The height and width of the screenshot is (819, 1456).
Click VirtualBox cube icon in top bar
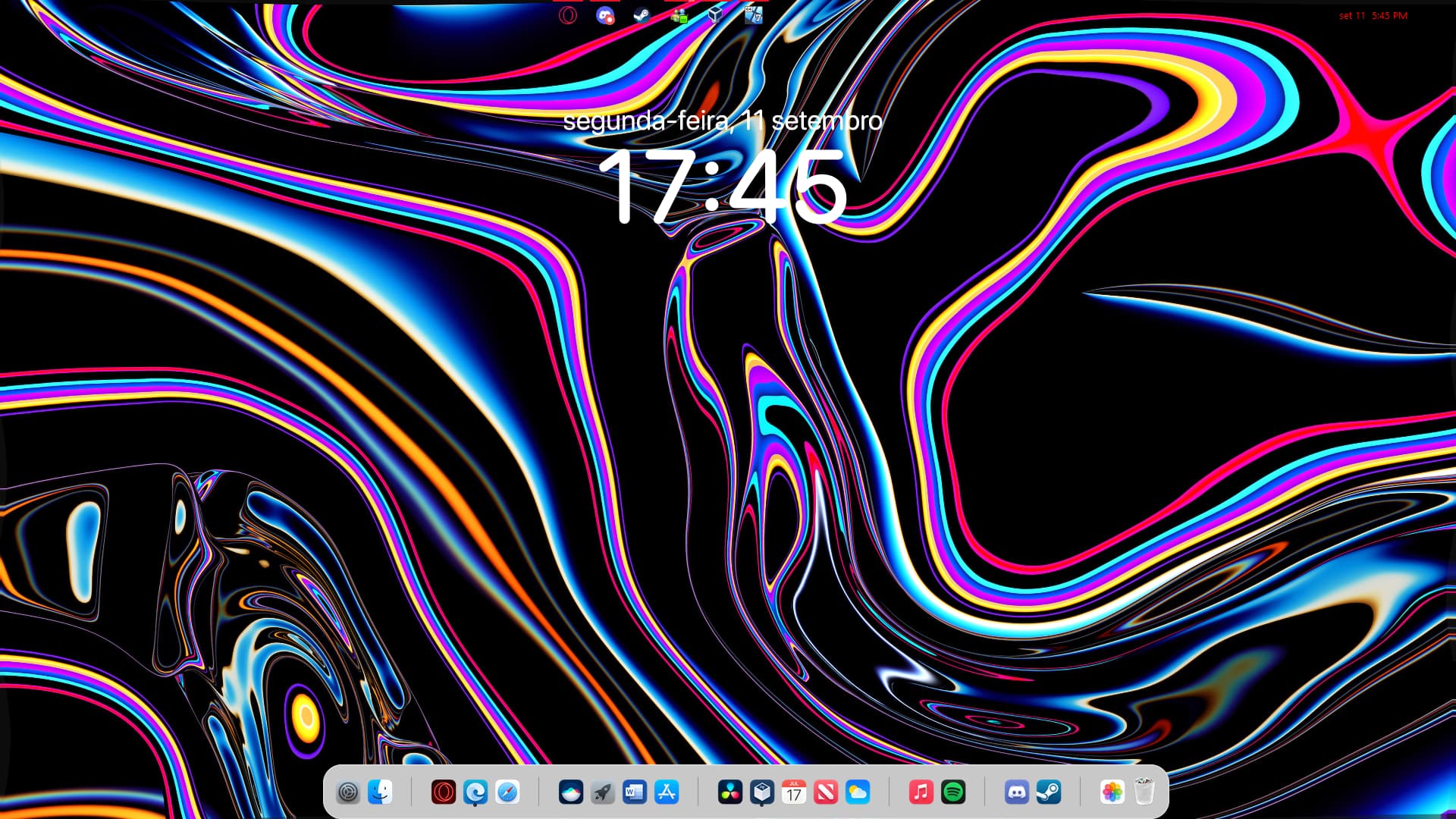coord(716,15)
